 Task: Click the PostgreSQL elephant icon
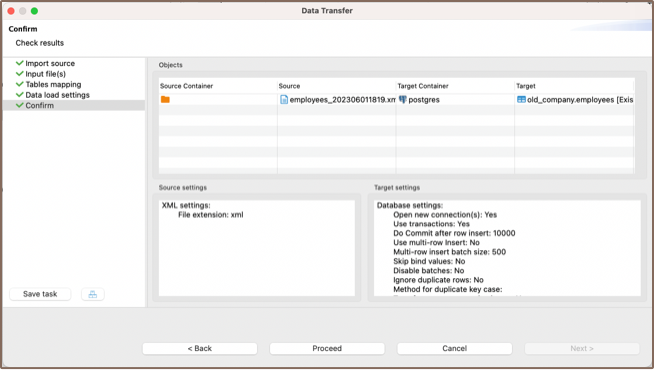(x=402, y=99)
